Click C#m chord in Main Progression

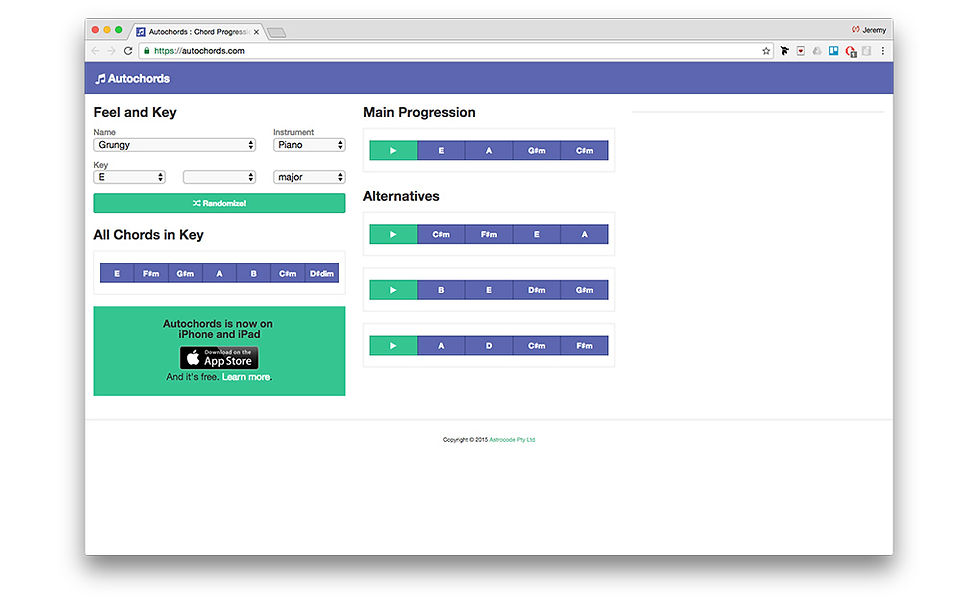point(584,151)
